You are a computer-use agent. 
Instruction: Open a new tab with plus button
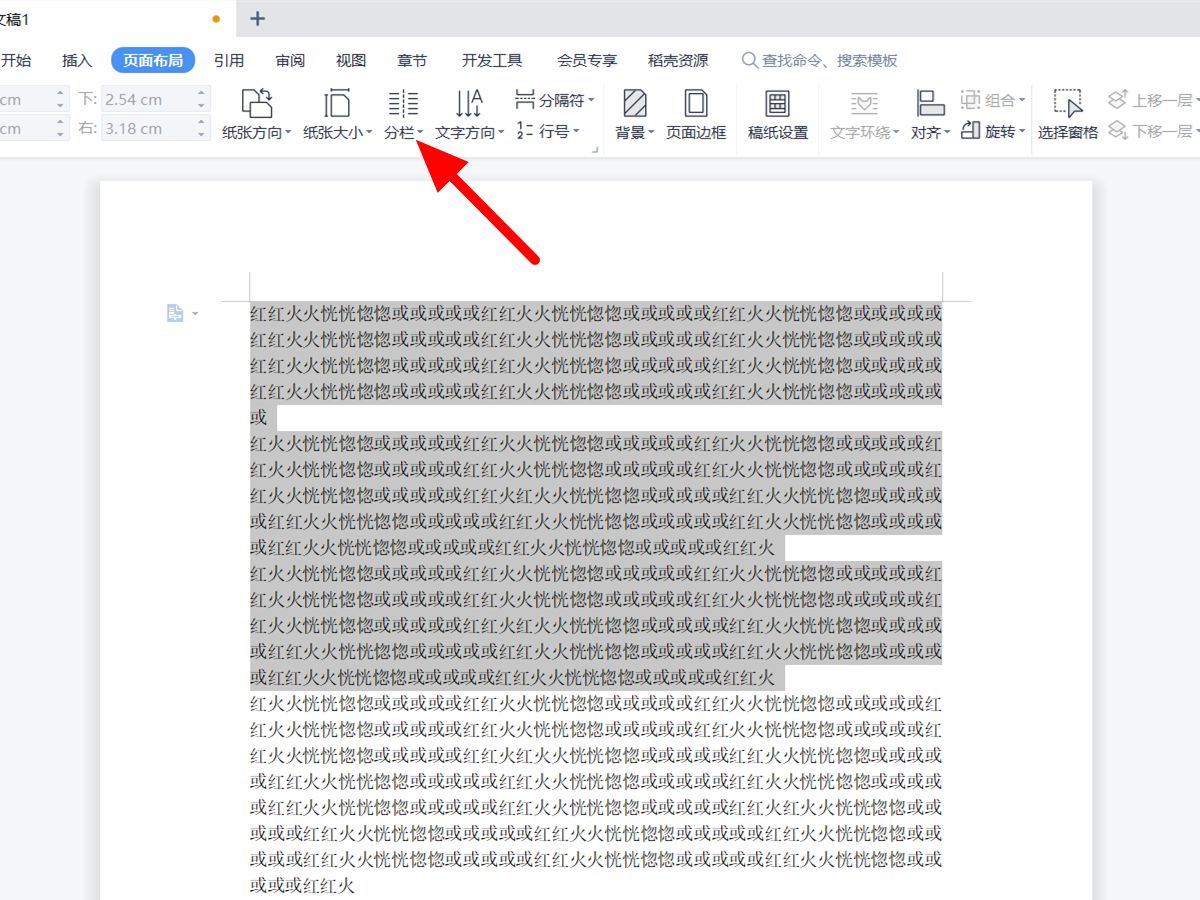(258, 18)
